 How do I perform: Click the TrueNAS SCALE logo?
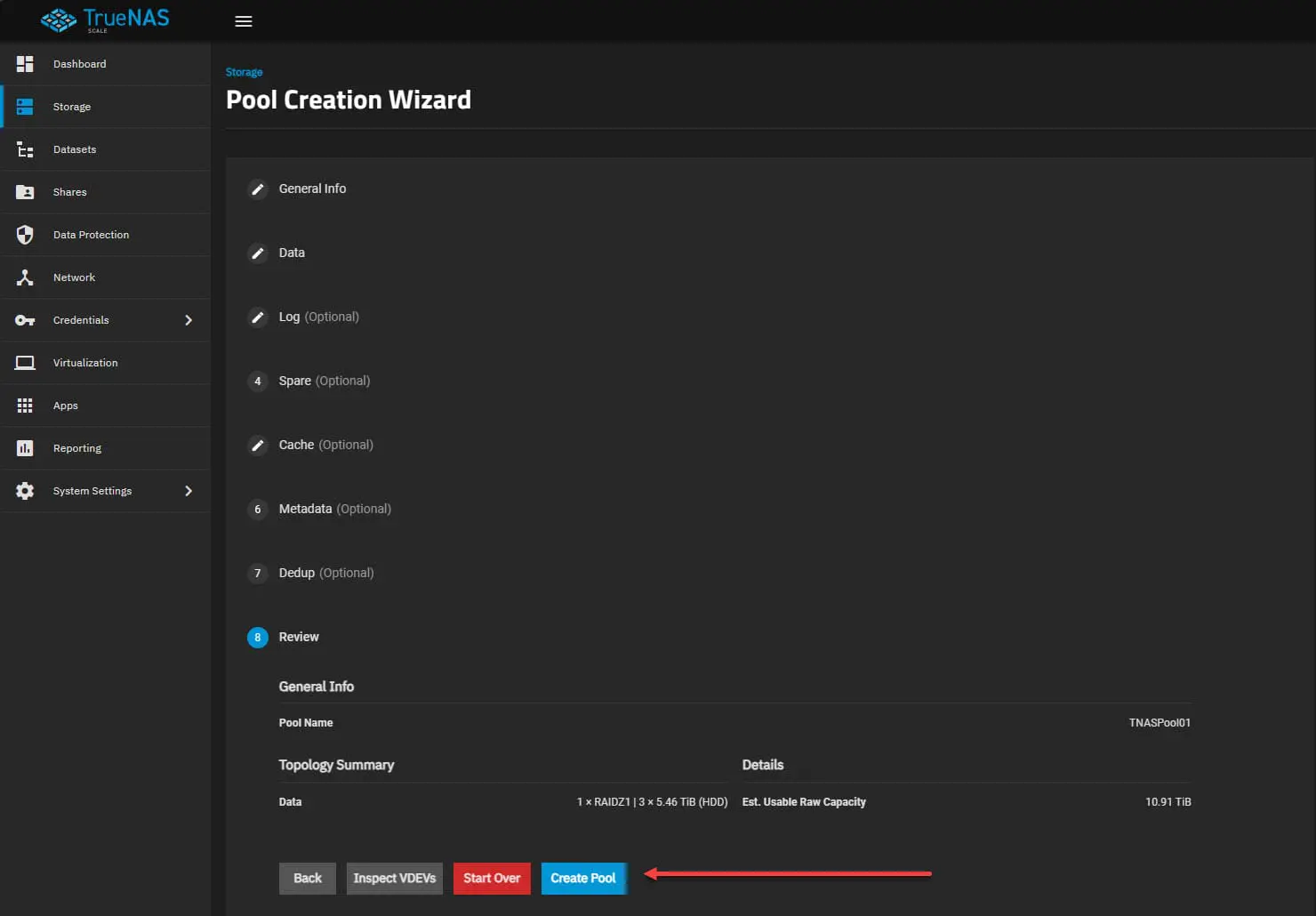point(105,20)
